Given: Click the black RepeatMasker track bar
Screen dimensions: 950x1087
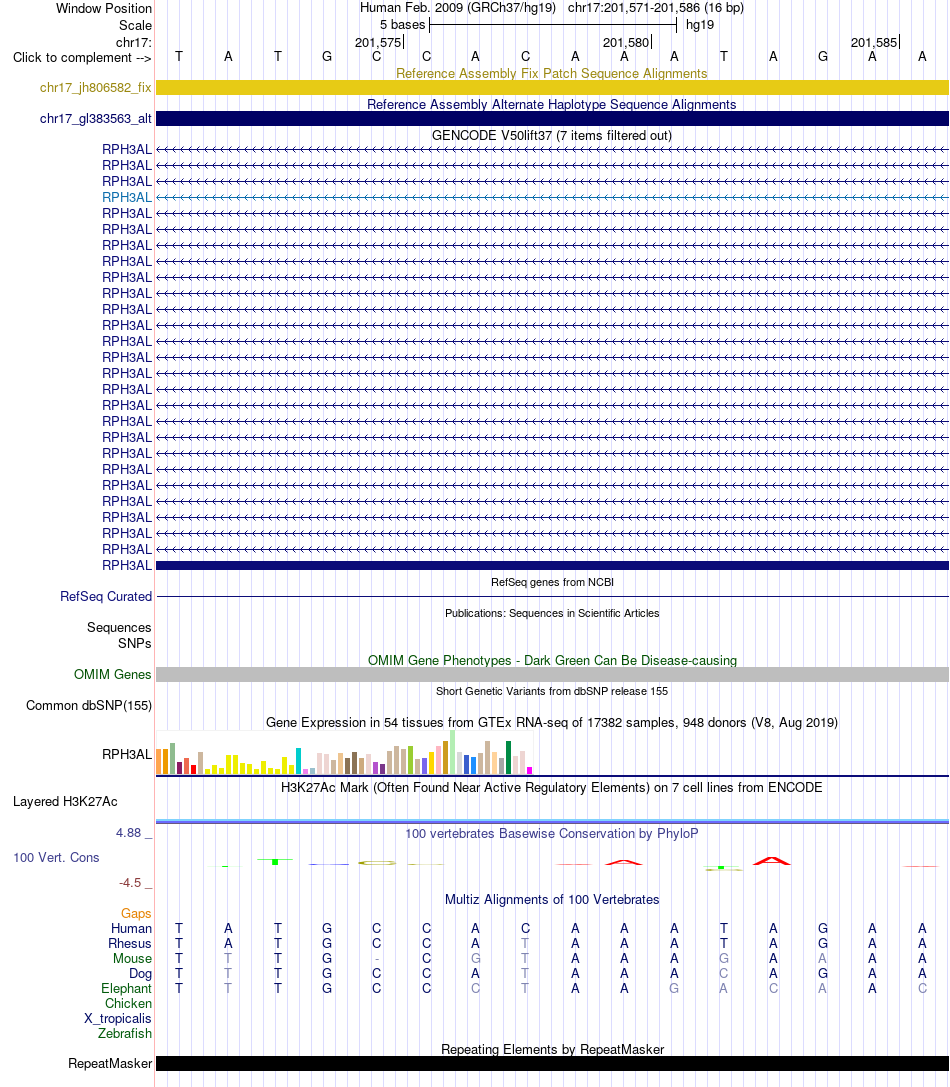Looking at the screenshot, I should [552, 1063].
